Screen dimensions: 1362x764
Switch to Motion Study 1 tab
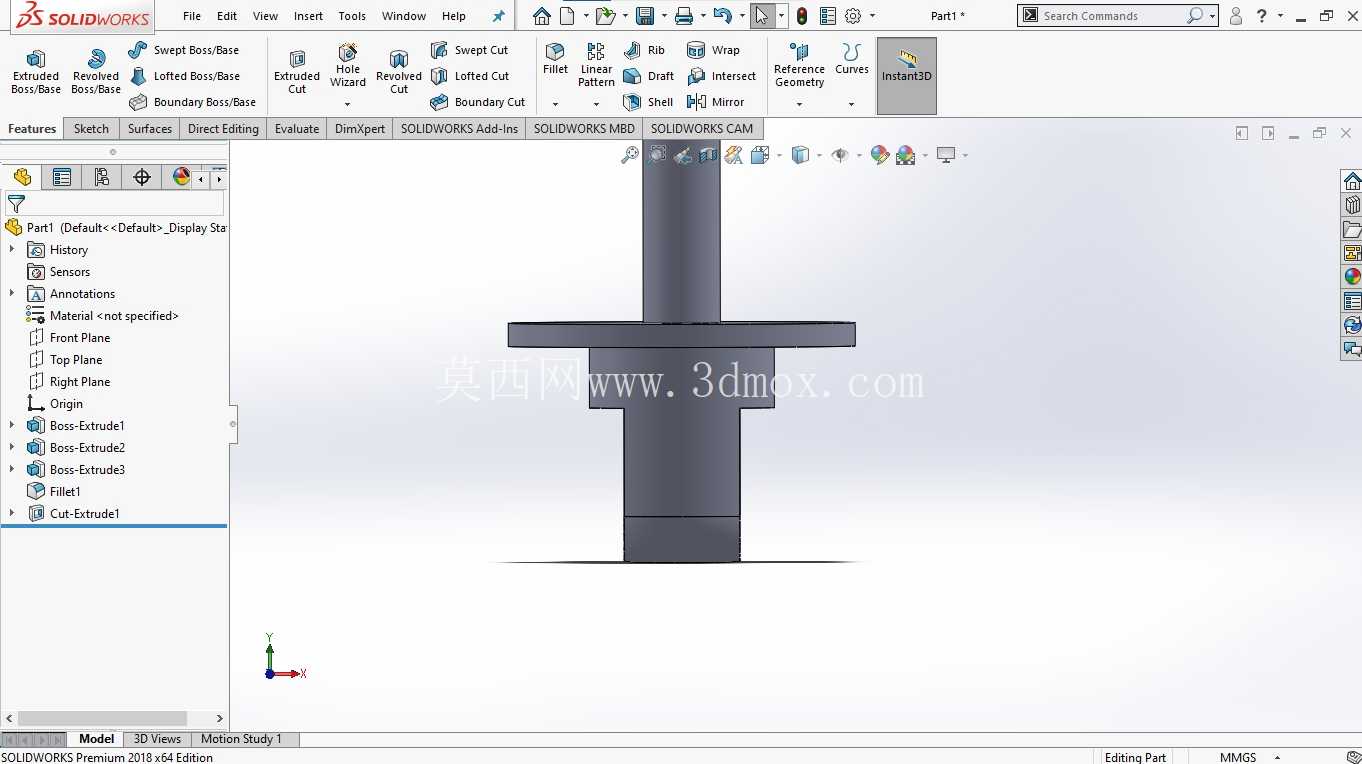[x=241, y=739]
